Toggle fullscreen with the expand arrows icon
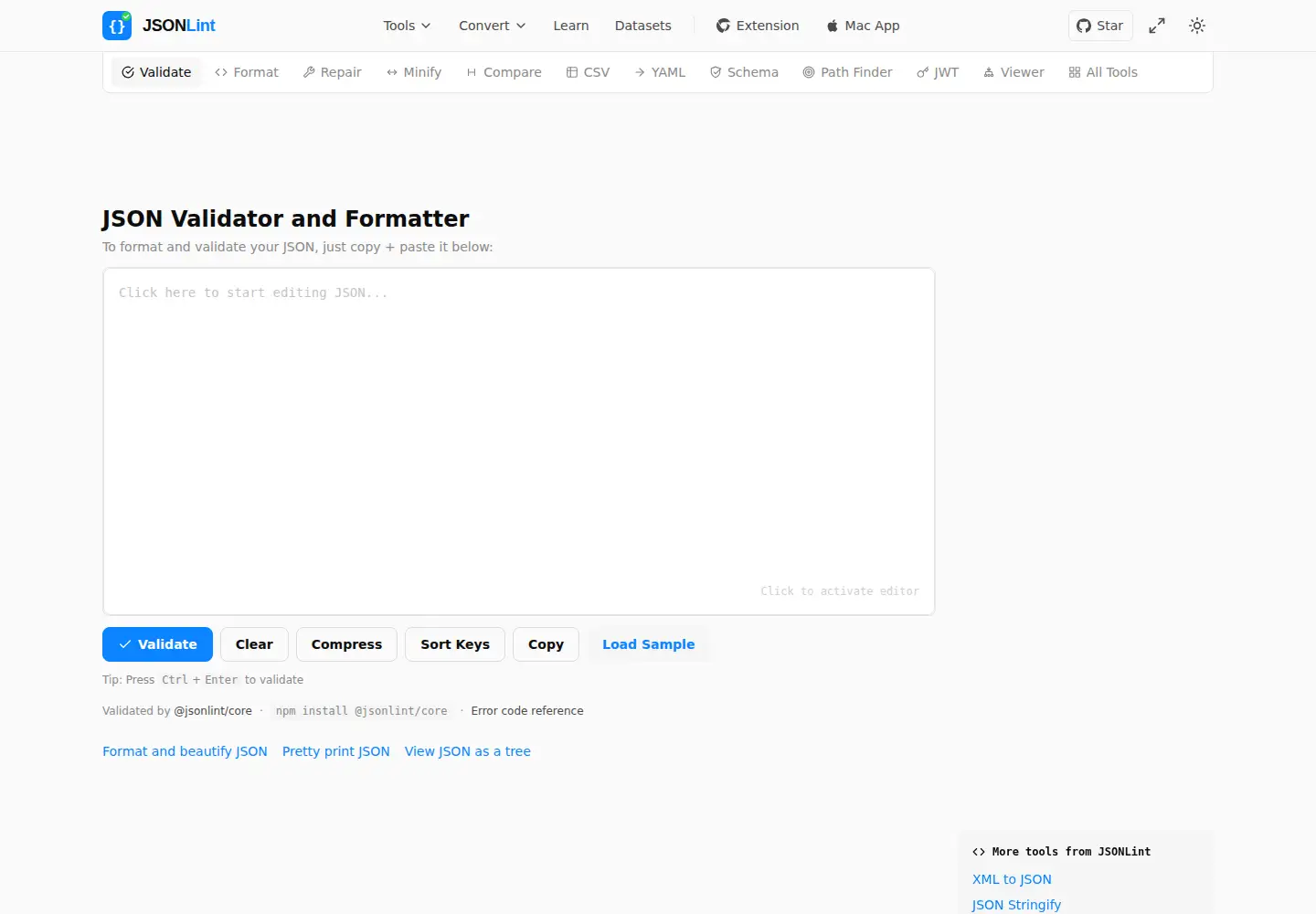 pos(1157,26)
